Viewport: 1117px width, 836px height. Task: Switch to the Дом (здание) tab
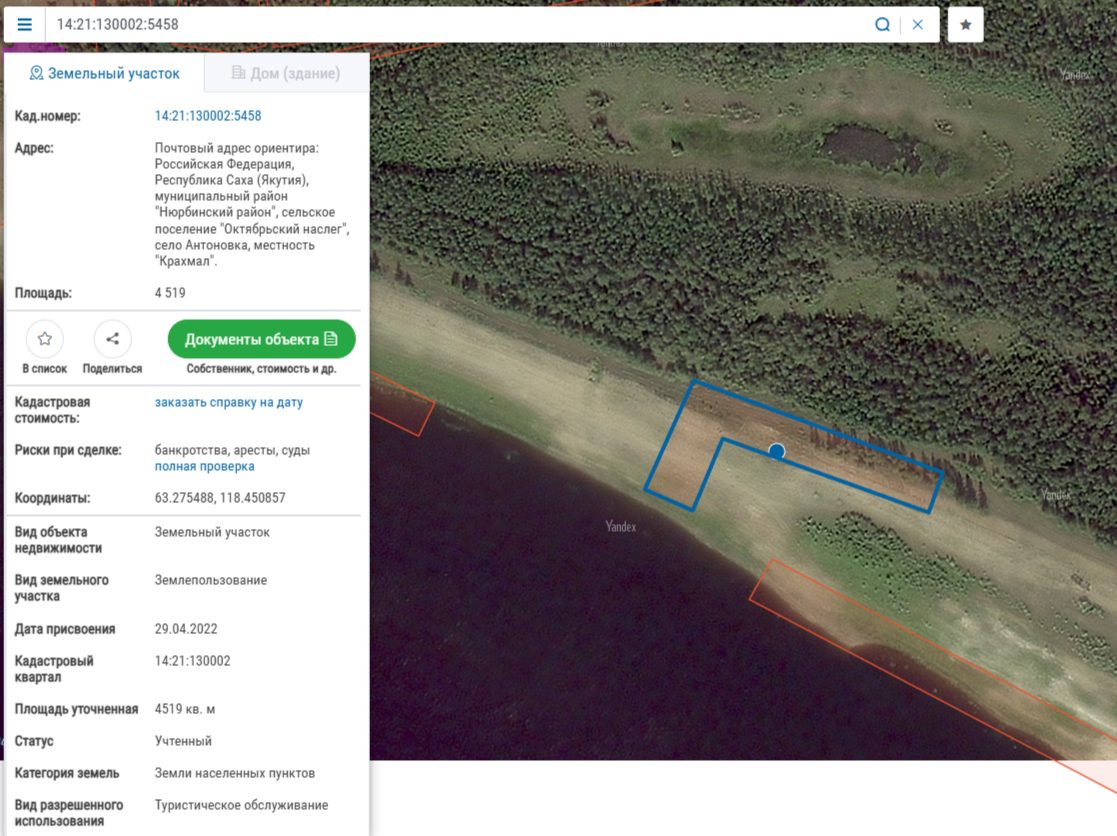pyautogui.click(x=286, y=73)
